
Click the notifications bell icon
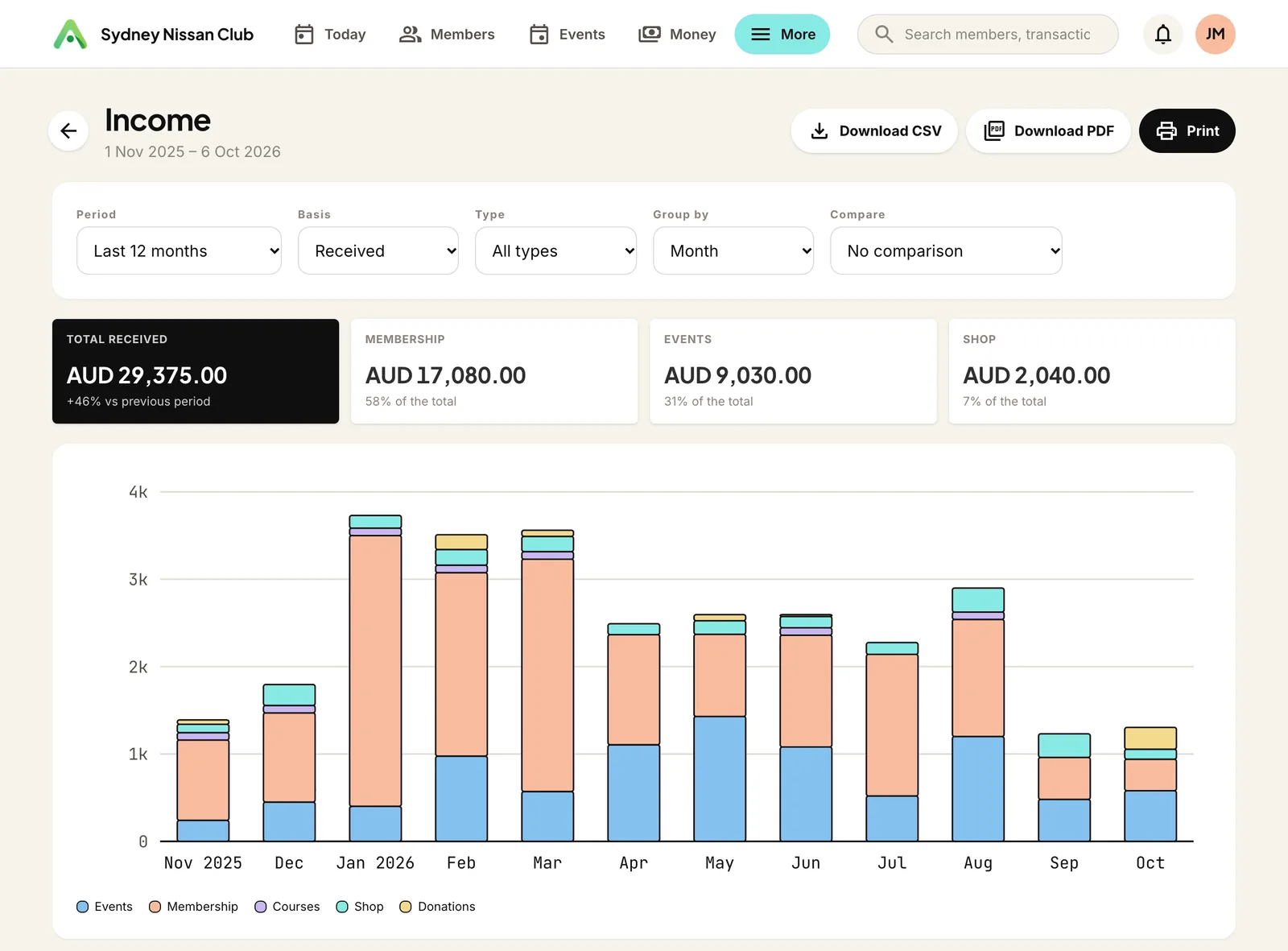(1162, 34)
